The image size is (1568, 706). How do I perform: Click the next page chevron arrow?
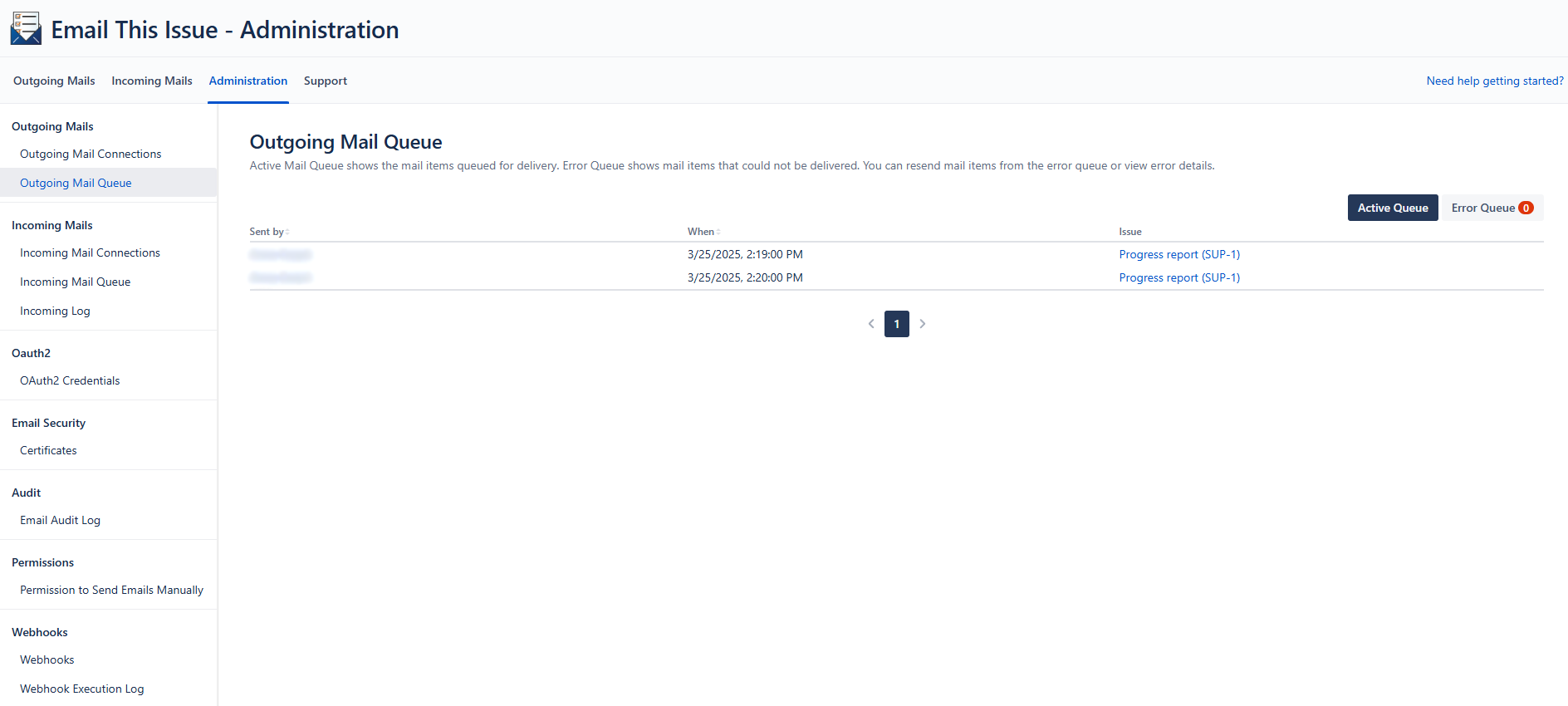[922, 324]
